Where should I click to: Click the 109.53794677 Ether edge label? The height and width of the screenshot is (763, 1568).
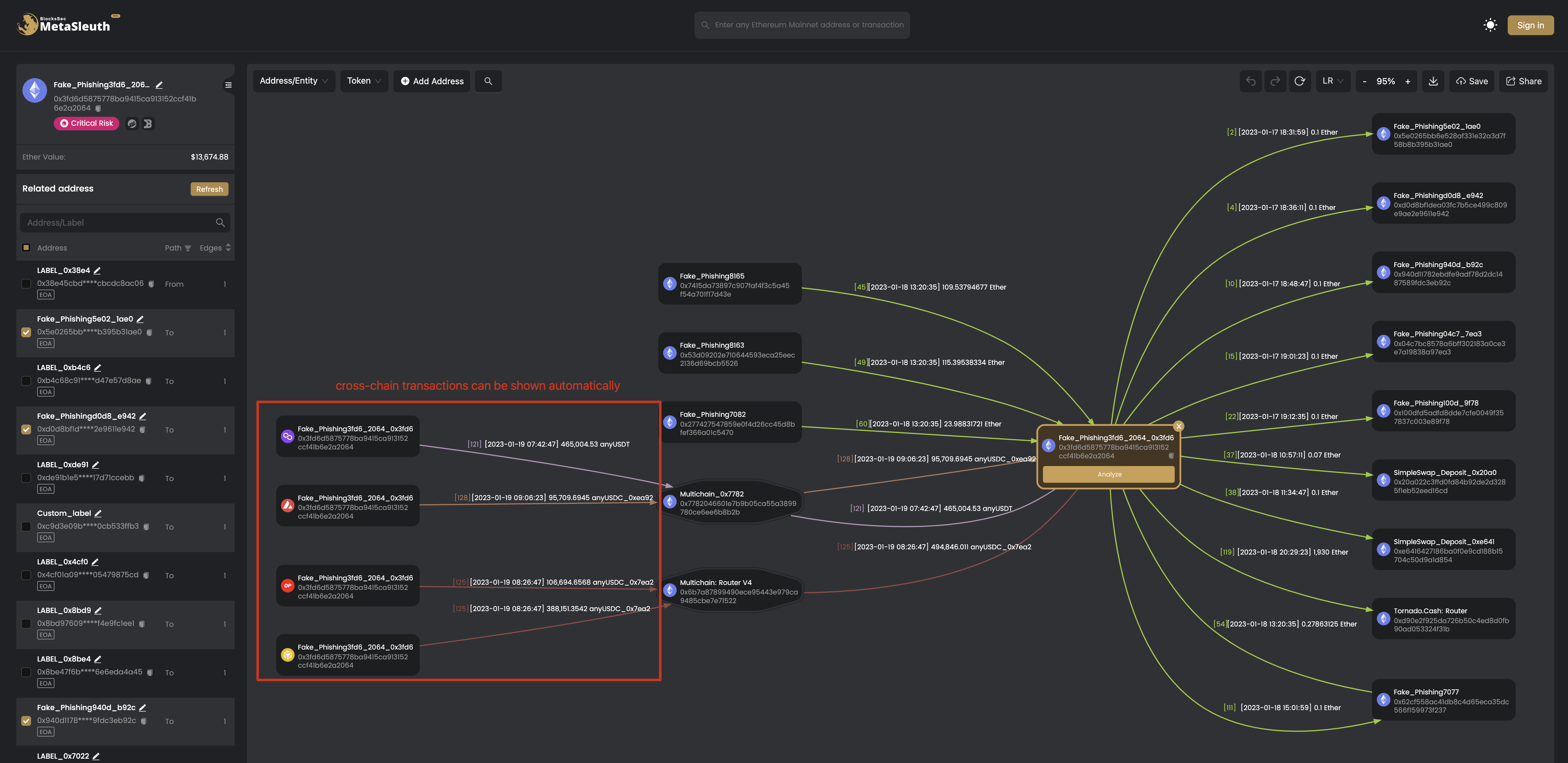(930, 287)
